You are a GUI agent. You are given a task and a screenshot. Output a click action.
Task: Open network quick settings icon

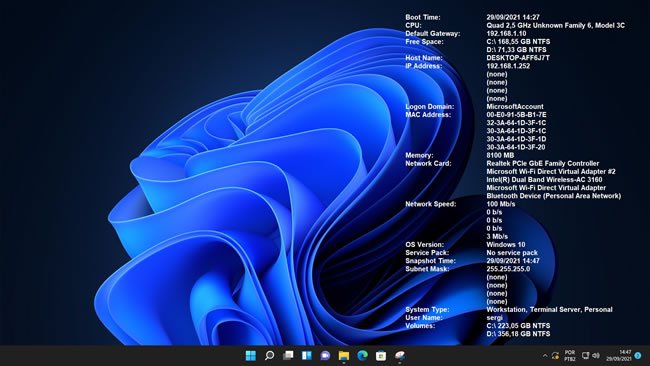point(585,356)
